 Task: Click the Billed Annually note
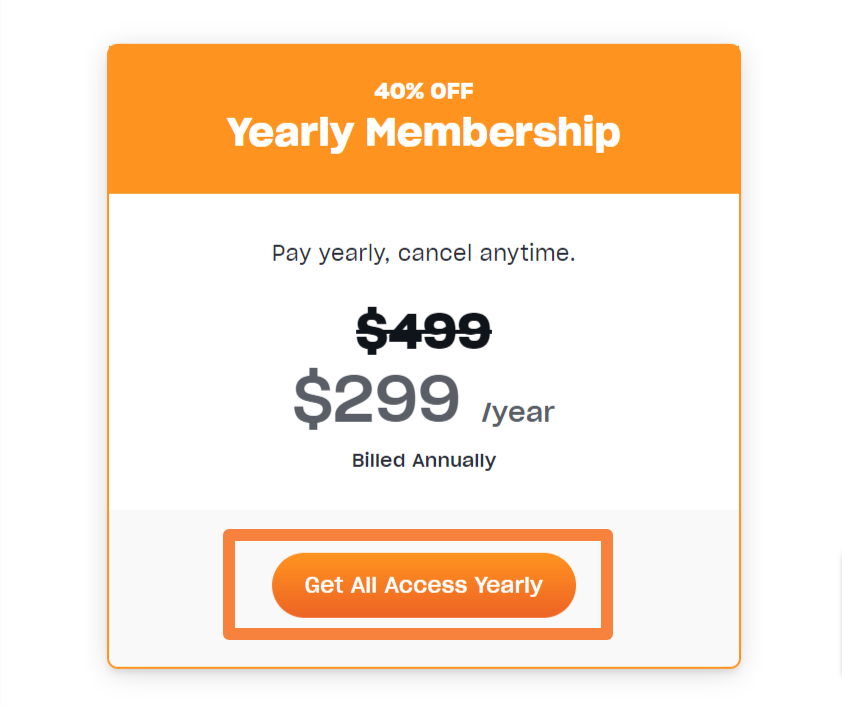click(424, 461)
